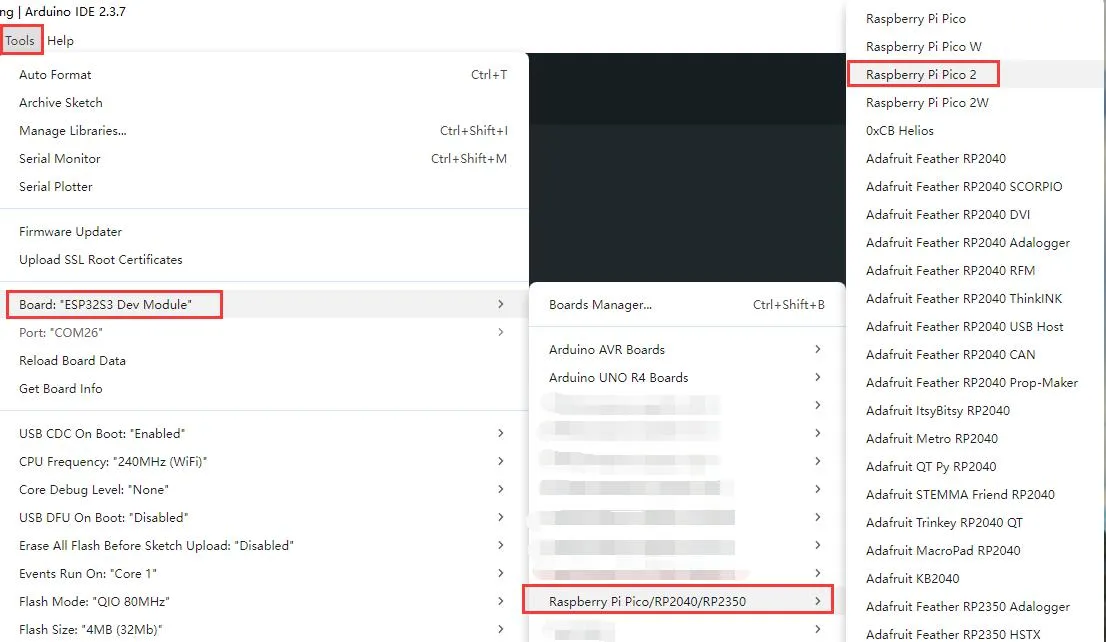The height and width of the screenshot is (642, 1106).
Task: Select Raspberry Pi Pico 2 board
Action: point(921,75)
